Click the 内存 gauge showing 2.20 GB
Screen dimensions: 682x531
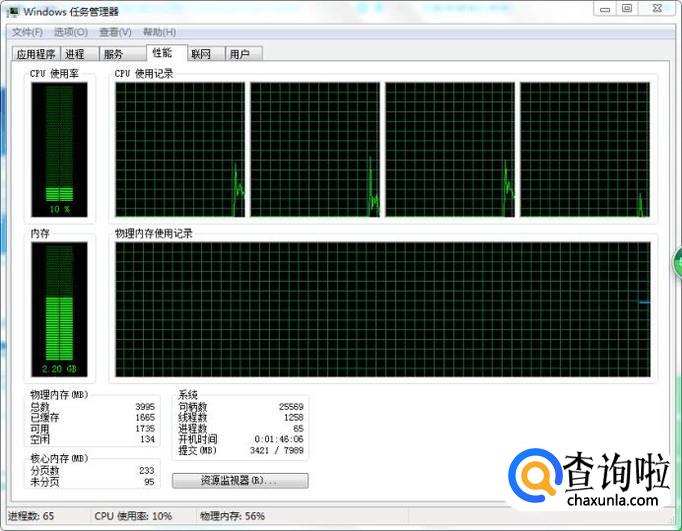(x=59, y=309)
